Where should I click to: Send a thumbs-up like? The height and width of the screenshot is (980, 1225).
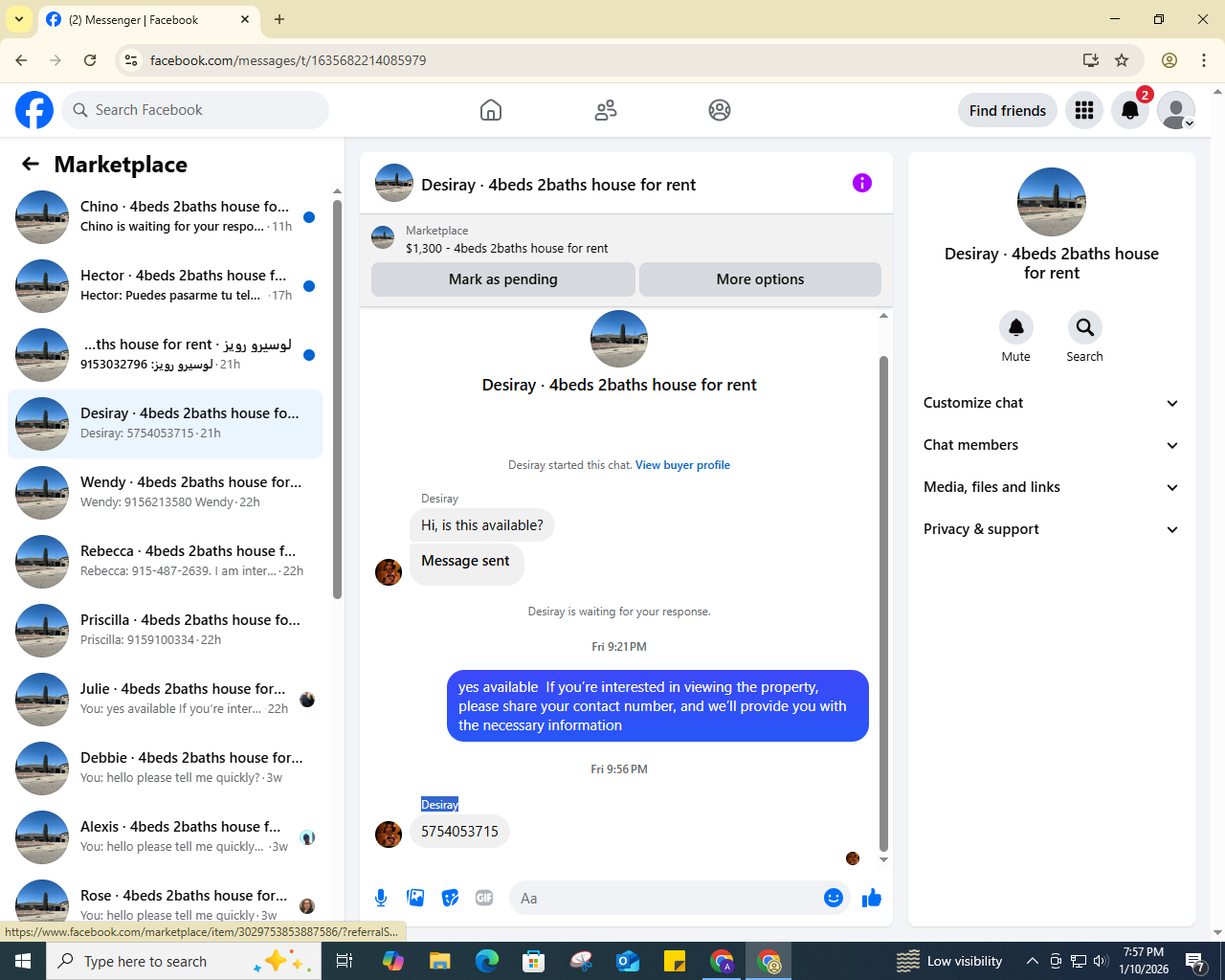click(872, 898)
